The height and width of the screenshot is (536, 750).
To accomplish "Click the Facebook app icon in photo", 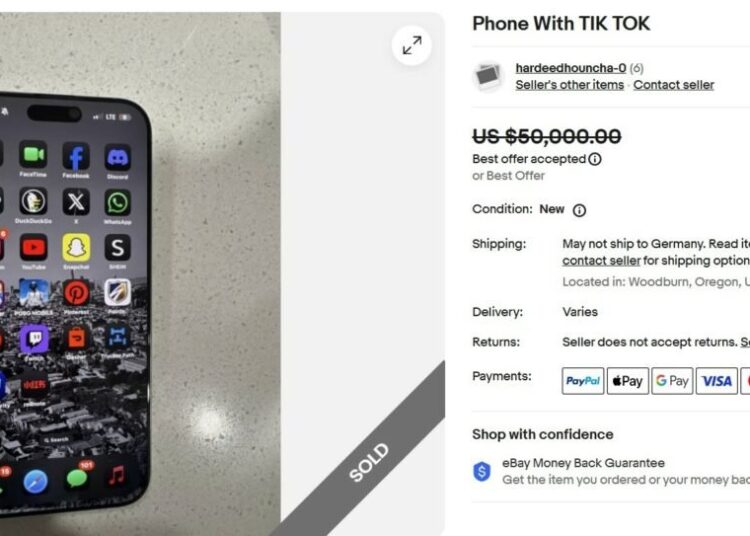I will tap(76, 156).
